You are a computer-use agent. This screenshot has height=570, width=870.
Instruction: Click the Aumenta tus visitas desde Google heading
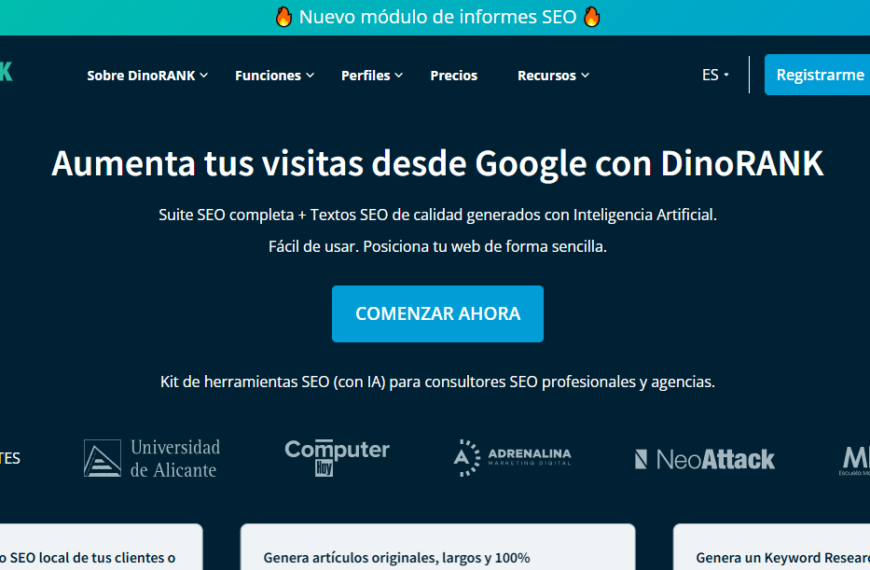point(437,164)
